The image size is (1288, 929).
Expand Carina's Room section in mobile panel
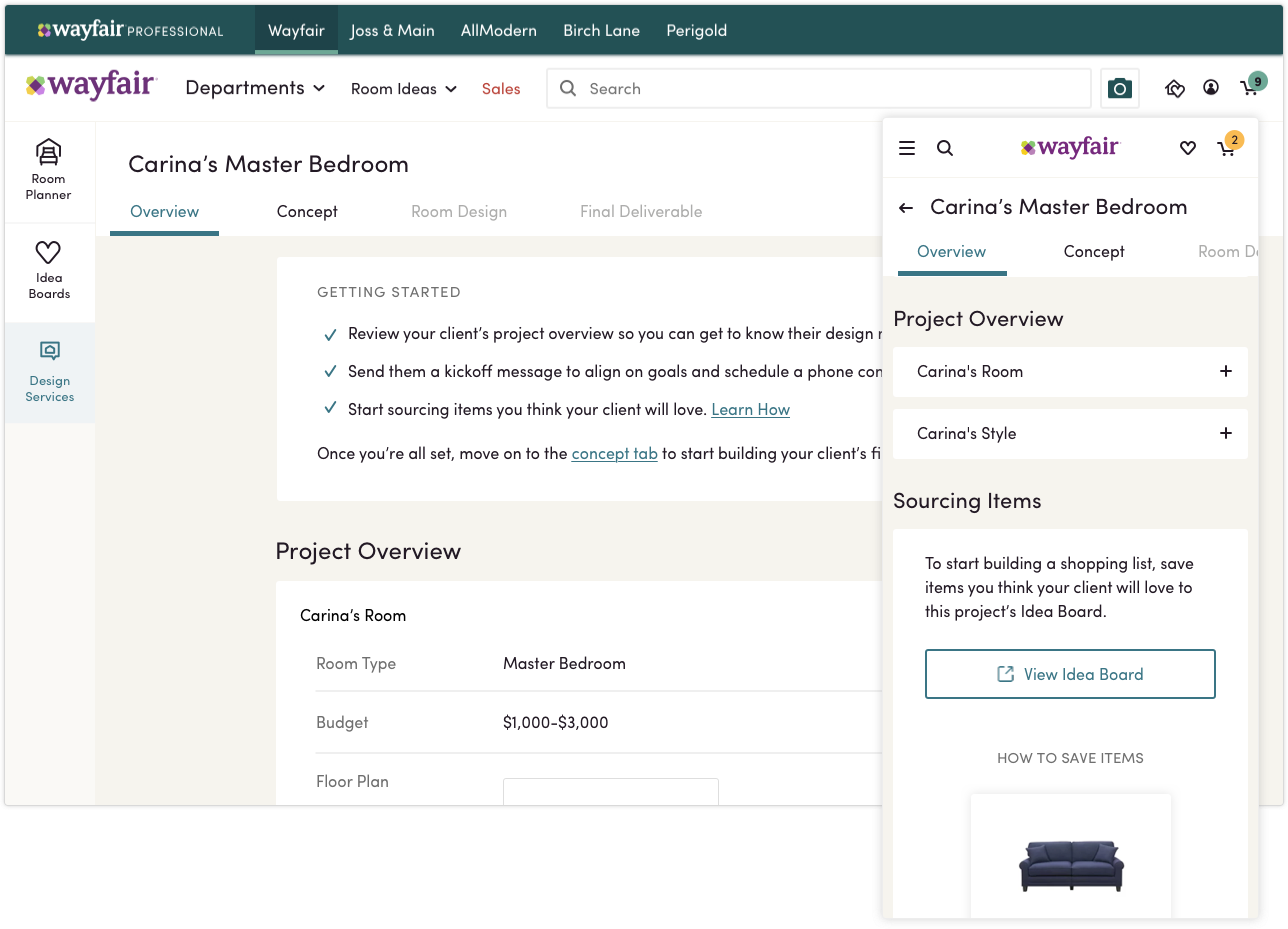pyautogui.click(x=1070, y=372)
